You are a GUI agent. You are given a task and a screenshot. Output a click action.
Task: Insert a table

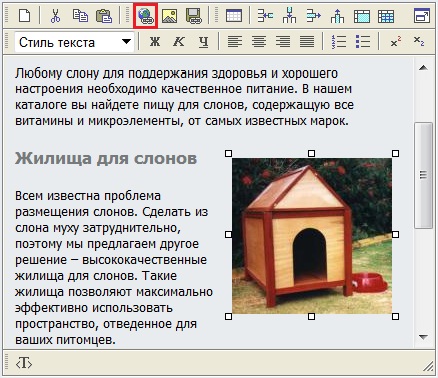point(234,15)
